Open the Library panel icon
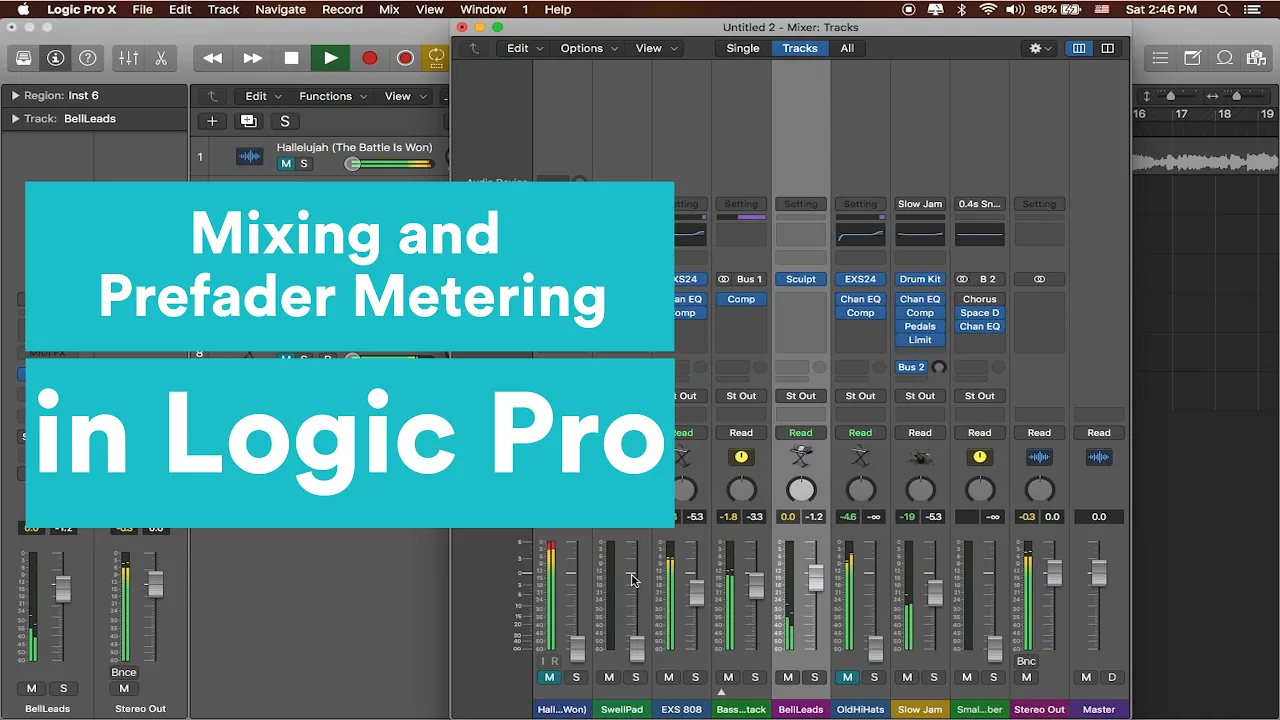 tap(23, 58)
